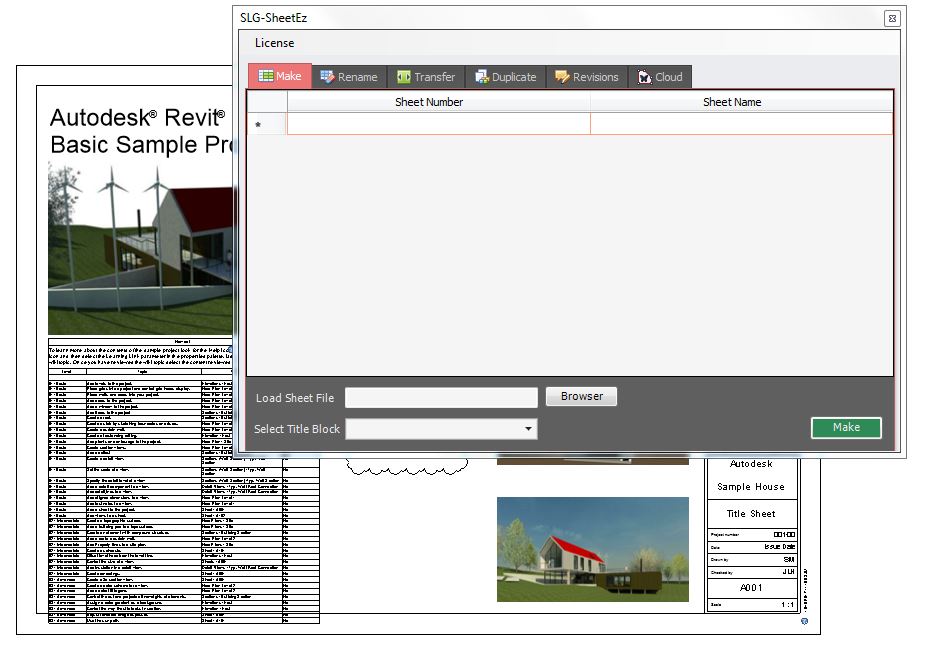Open the Duplicate tab

click(506, 76)
